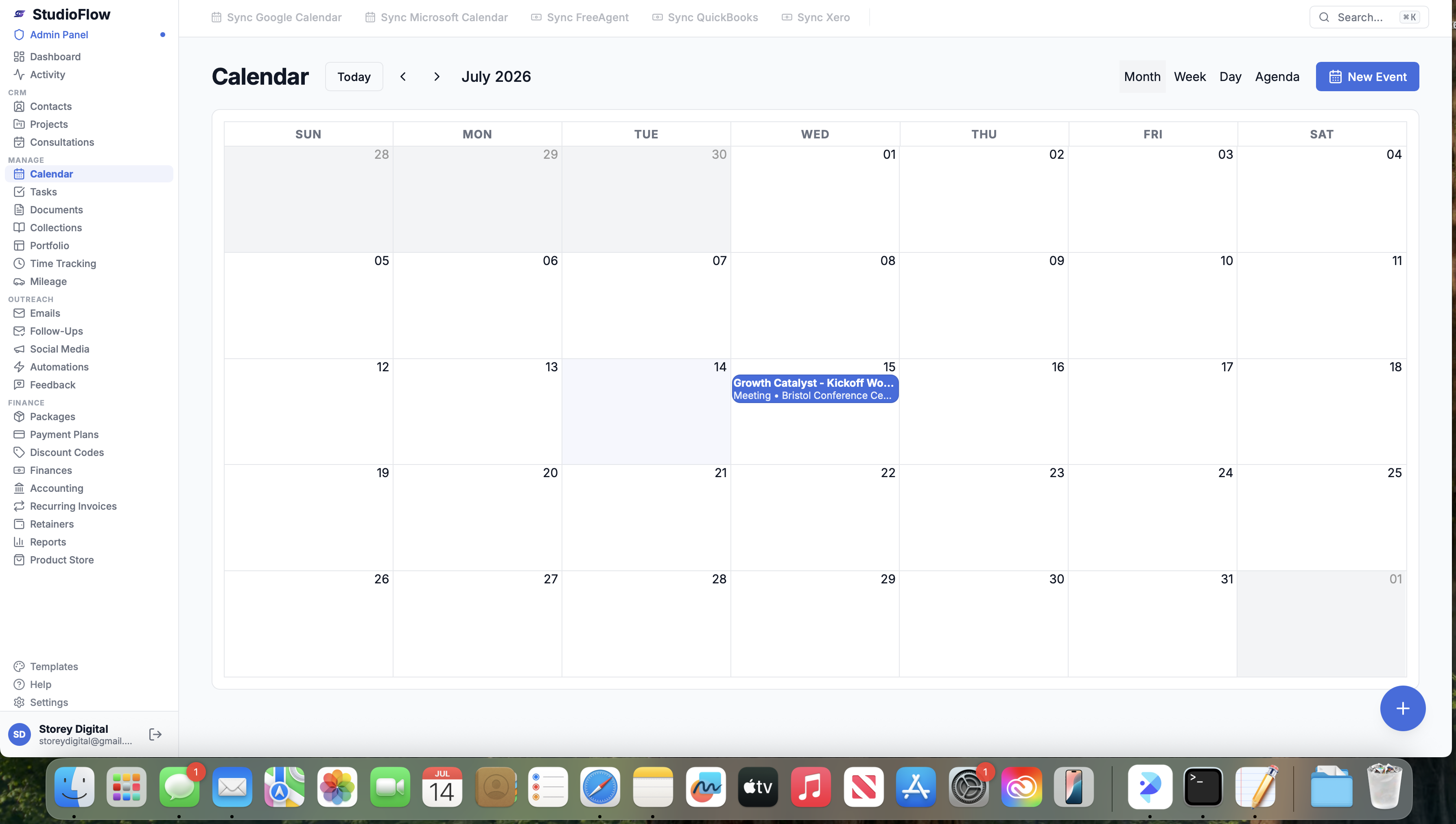Select July 14 day cell
Viewport: 1456px width, 824px height.
click(646, 412)
